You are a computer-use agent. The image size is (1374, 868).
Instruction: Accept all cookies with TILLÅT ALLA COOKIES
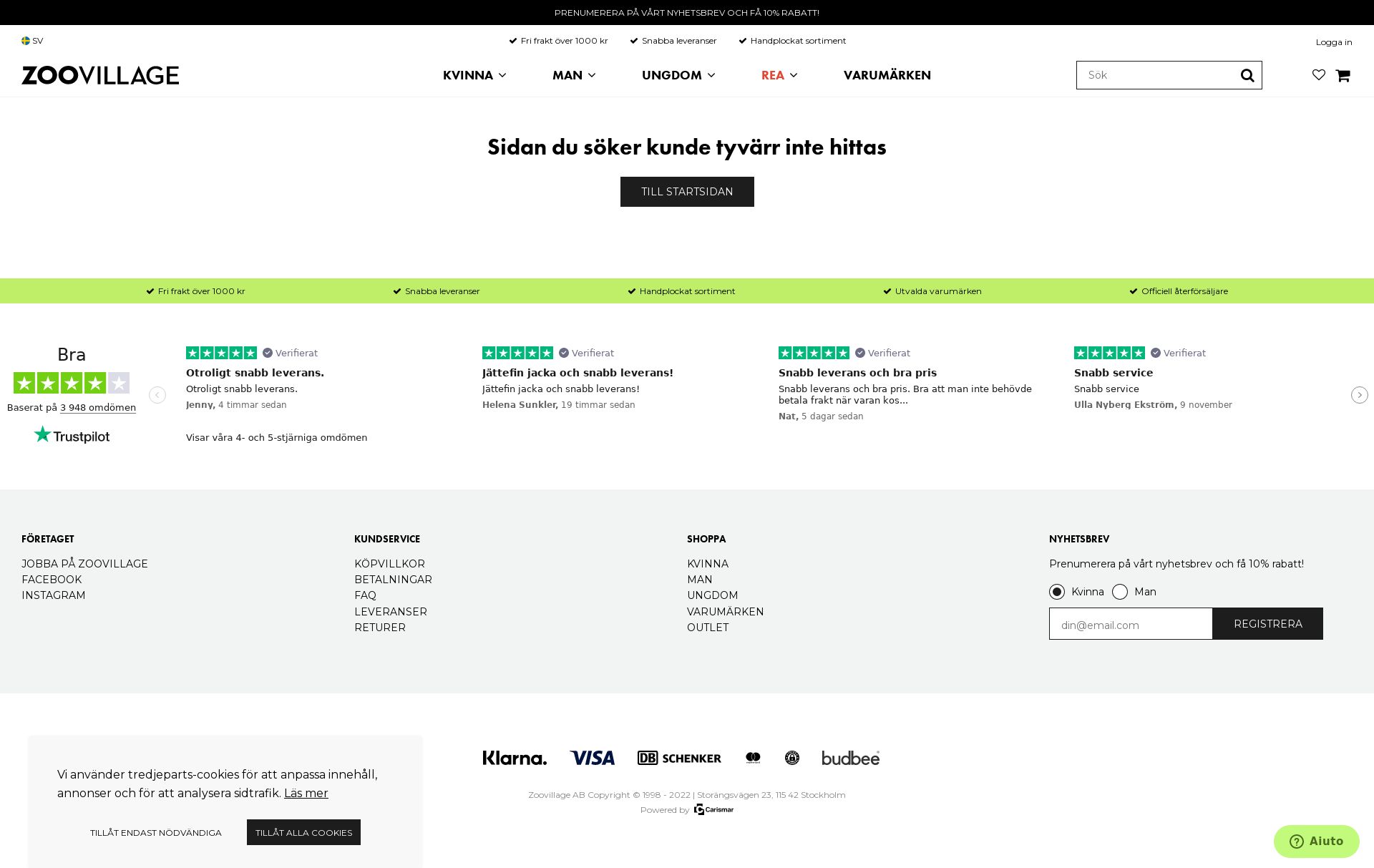303,832
